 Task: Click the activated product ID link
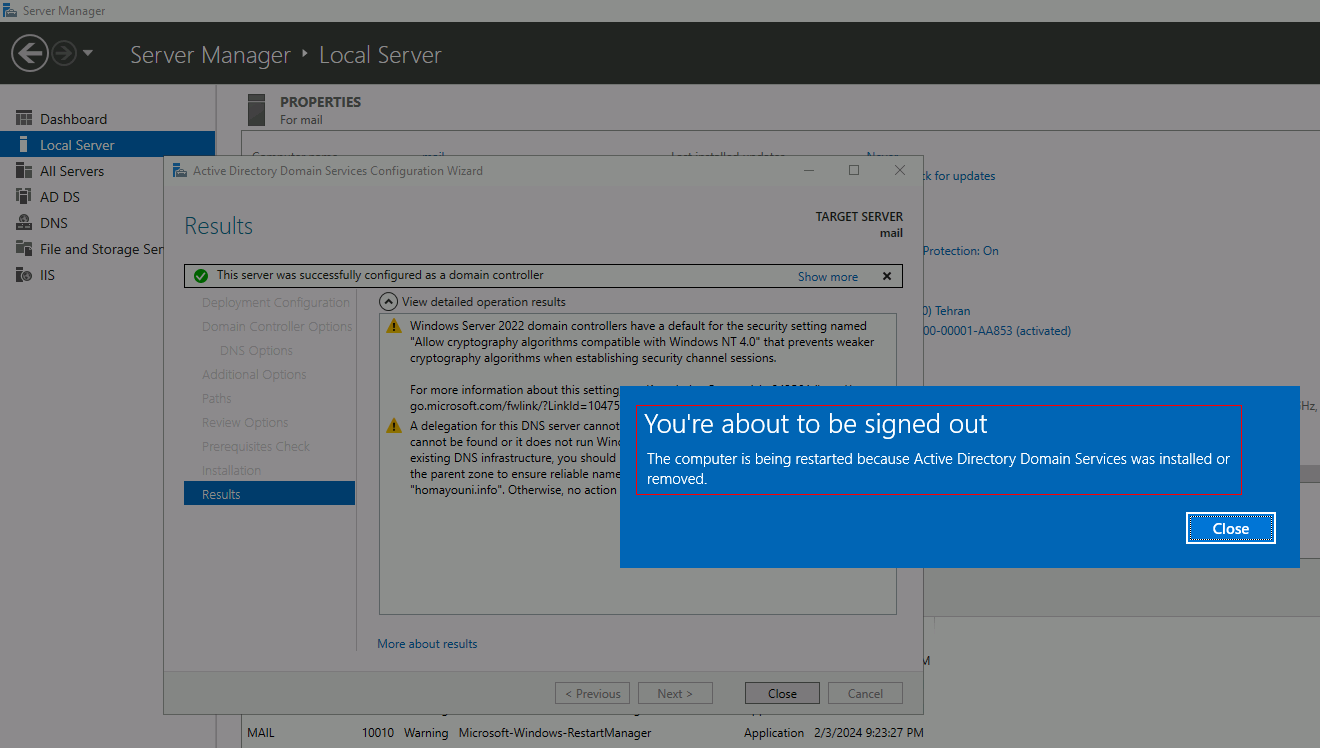point(996,331)
